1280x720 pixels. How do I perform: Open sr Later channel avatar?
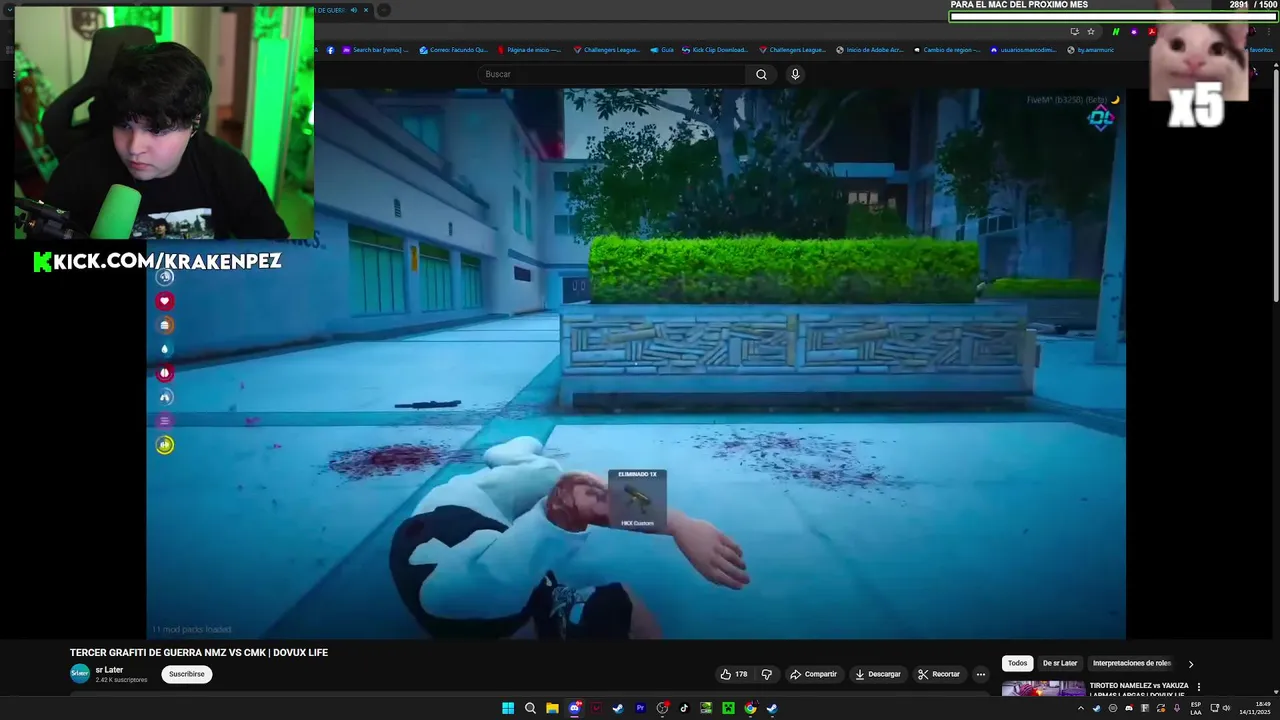(x=80, y=674)
